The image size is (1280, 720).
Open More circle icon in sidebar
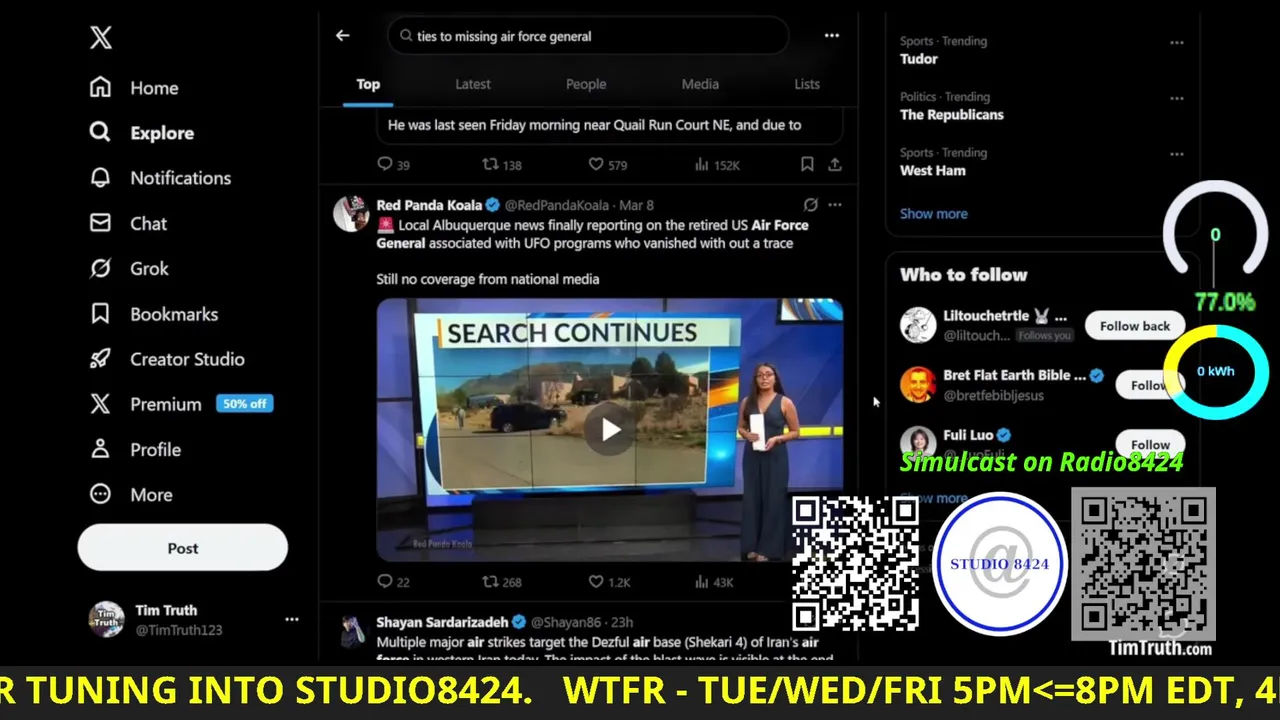point(100,494)
